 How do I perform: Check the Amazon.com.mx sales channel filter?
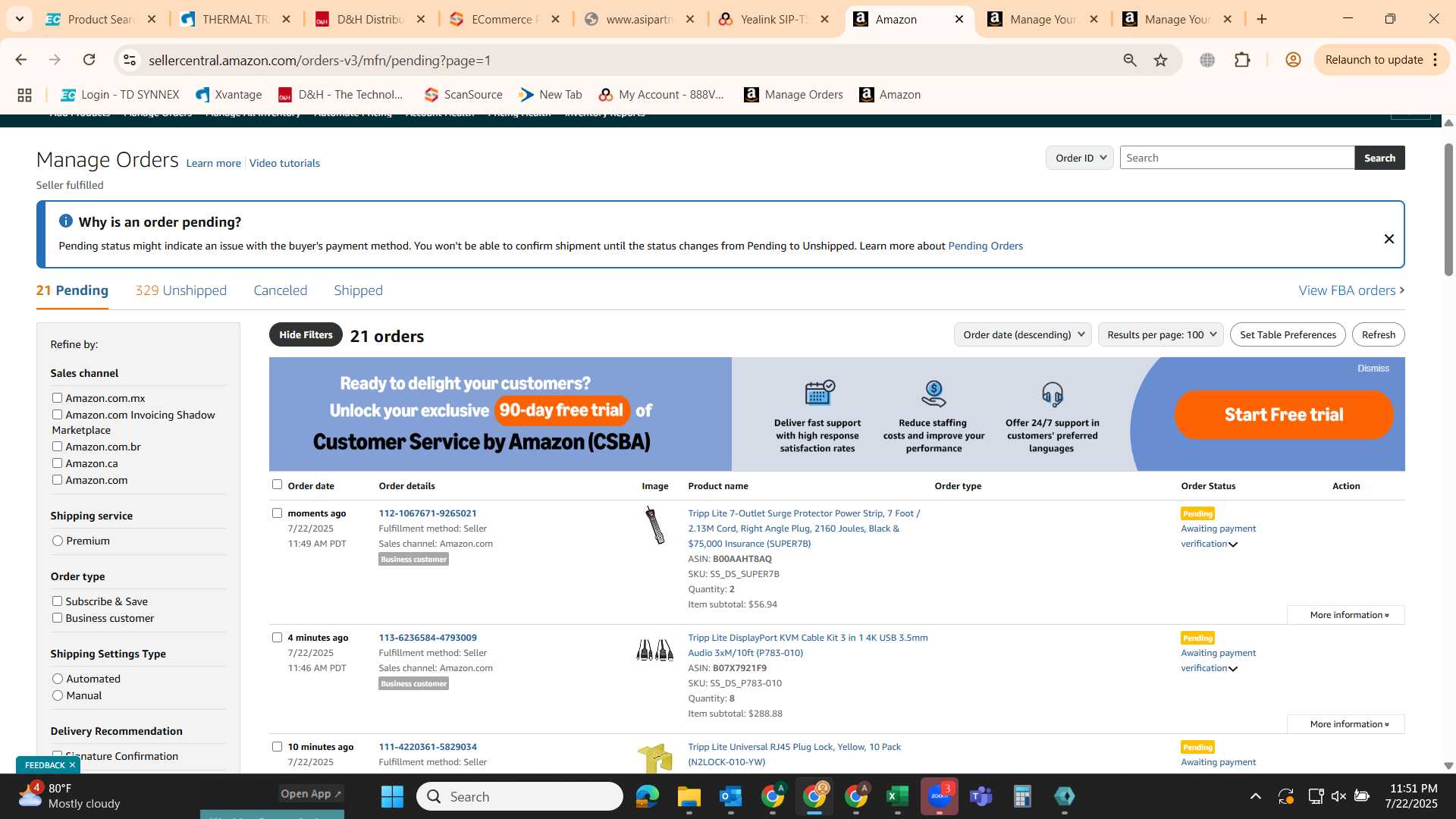(57, 397)
